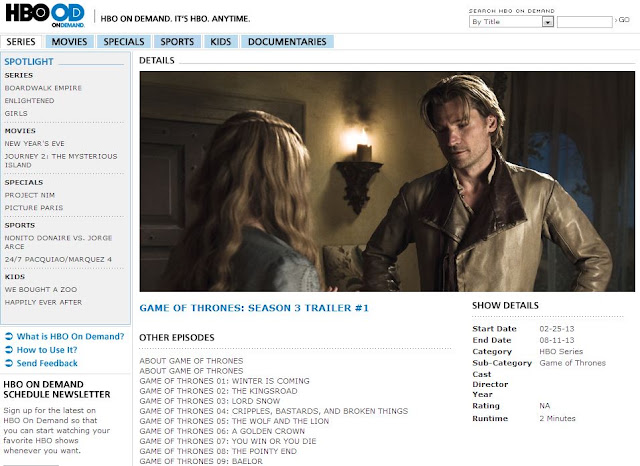Click the arrow icon beside How to Use It
The height and width of the screenshot is (466, 640).
pyautogui.click(x=9, y=350)
